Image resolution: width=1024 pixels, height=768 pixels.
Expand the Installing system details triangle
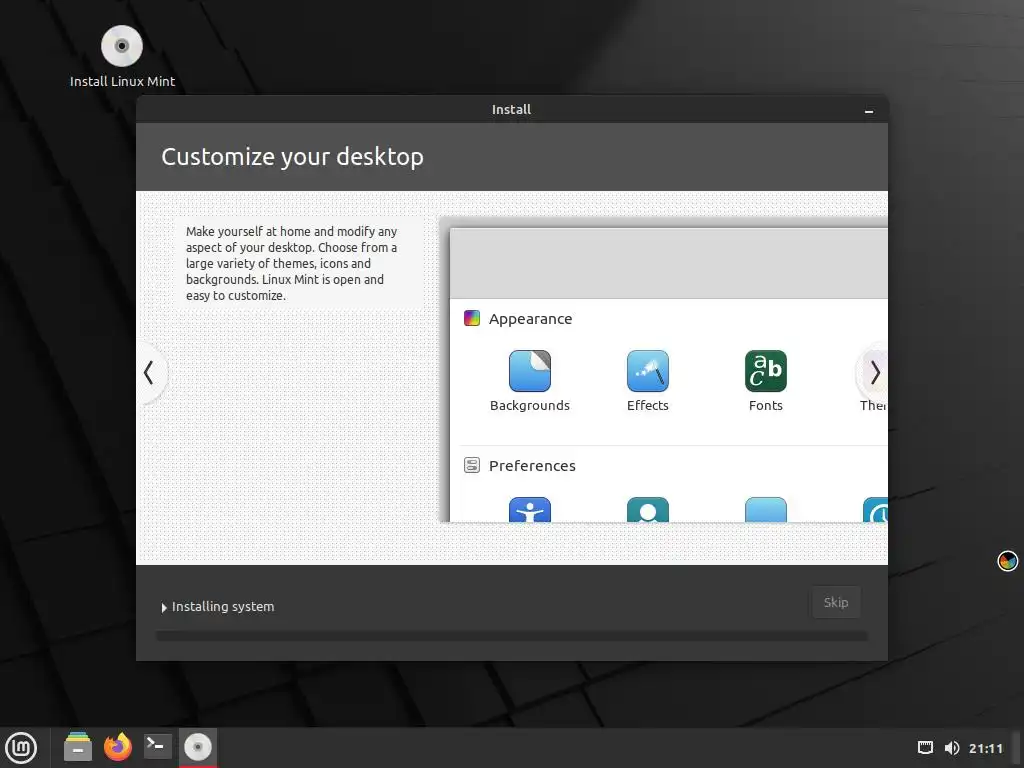click(x=164, y=607)
